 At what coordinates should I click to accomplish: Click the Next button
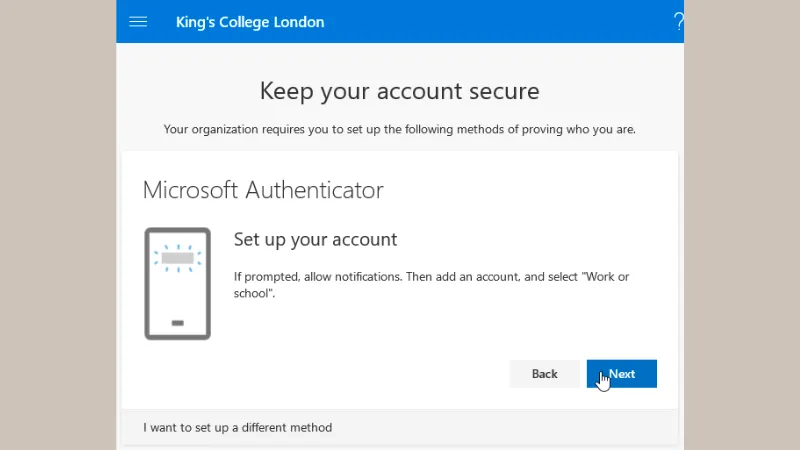(621, 374)
